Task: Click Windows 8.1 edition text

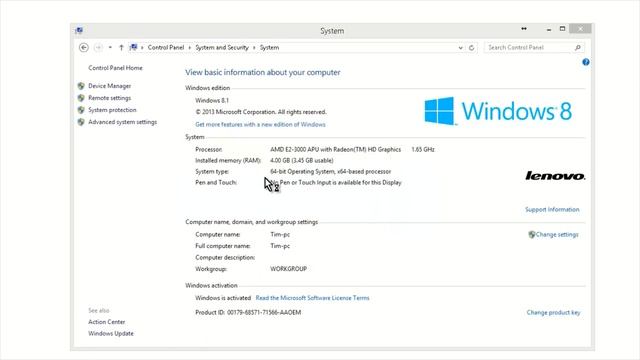Action: (x=212, y=100)
